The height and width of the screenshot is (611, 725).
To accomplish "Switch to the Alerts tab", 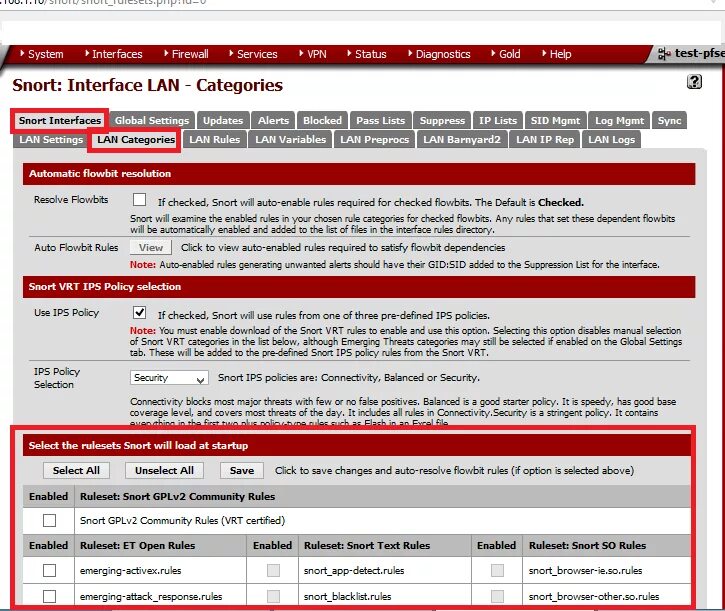I will [x=273, y=121].
